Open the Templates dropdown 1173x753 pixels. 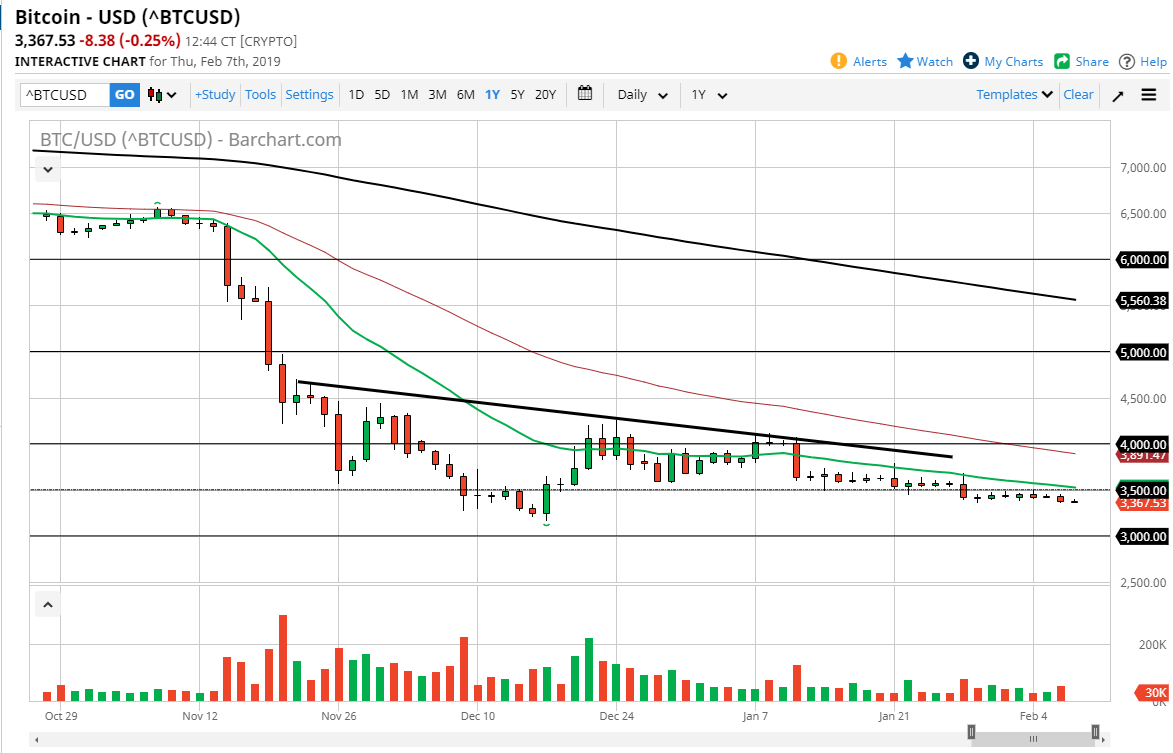pos(1012,94)
